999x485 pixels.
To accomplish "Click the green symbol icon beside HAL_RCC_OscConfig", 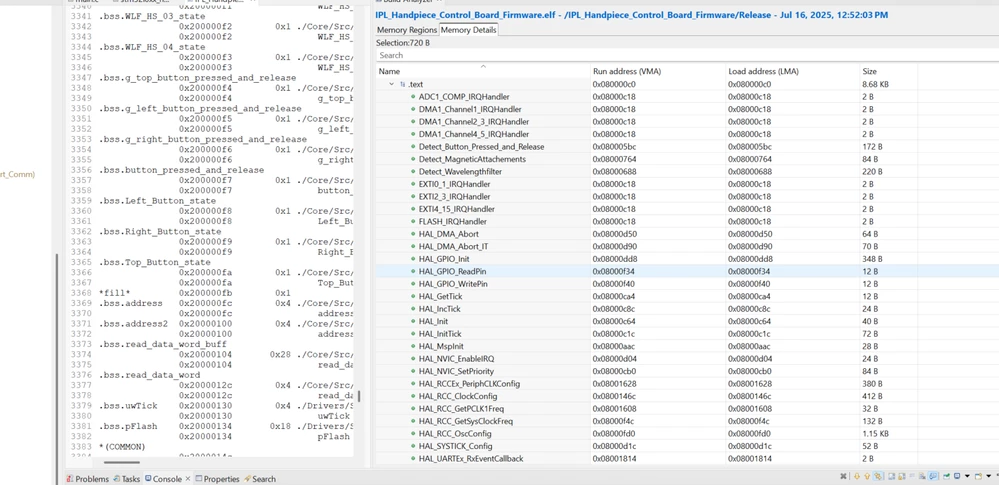I will pyautogui.click(x=412, y=433).
